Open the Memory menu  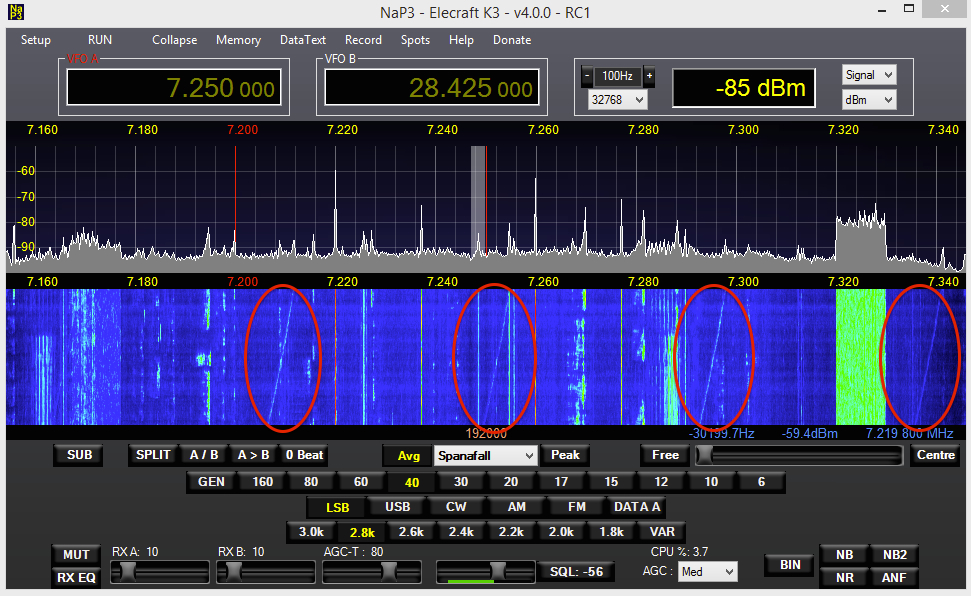point(238,40)
